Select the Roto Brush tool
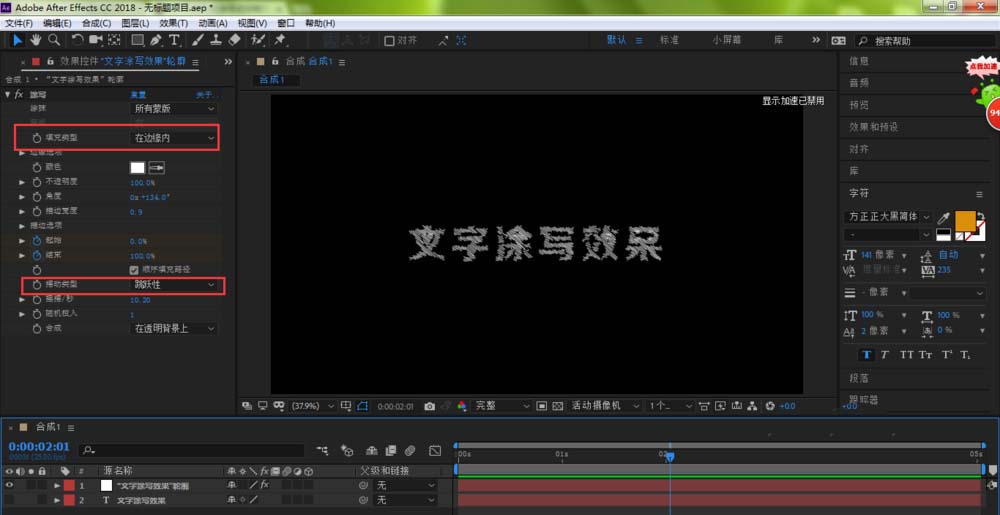Viewport: 1000px width, 515px height. [258, 40]
